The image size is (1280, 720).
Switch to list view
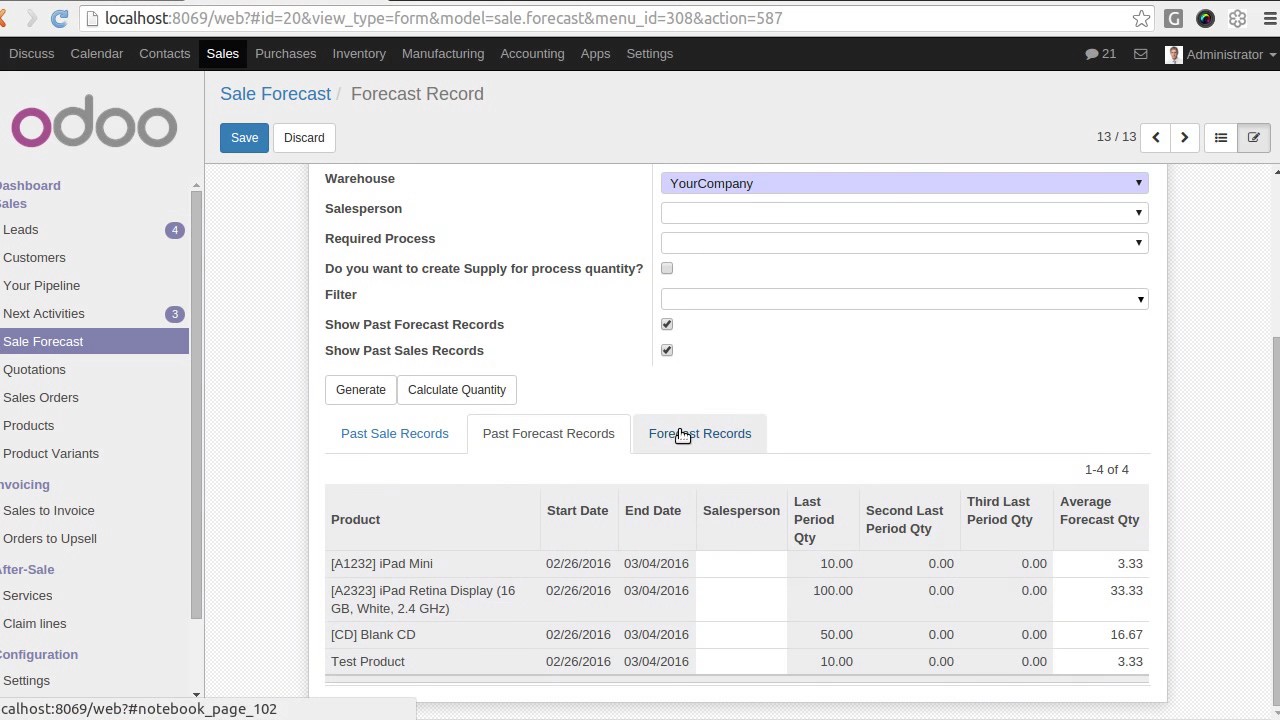(x=1221, y=138)
